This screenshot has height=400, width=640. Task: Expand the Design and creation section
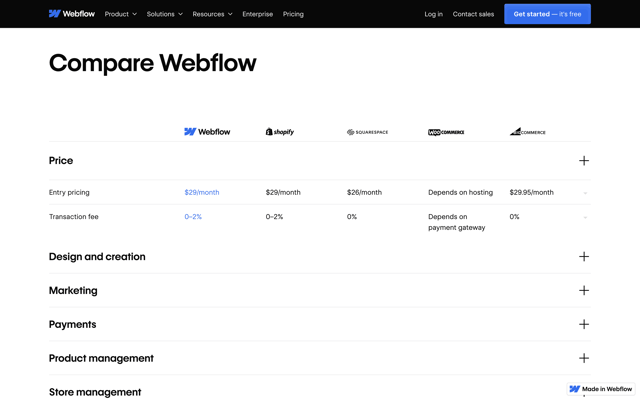pyautogui.click(x=584, y=256)
